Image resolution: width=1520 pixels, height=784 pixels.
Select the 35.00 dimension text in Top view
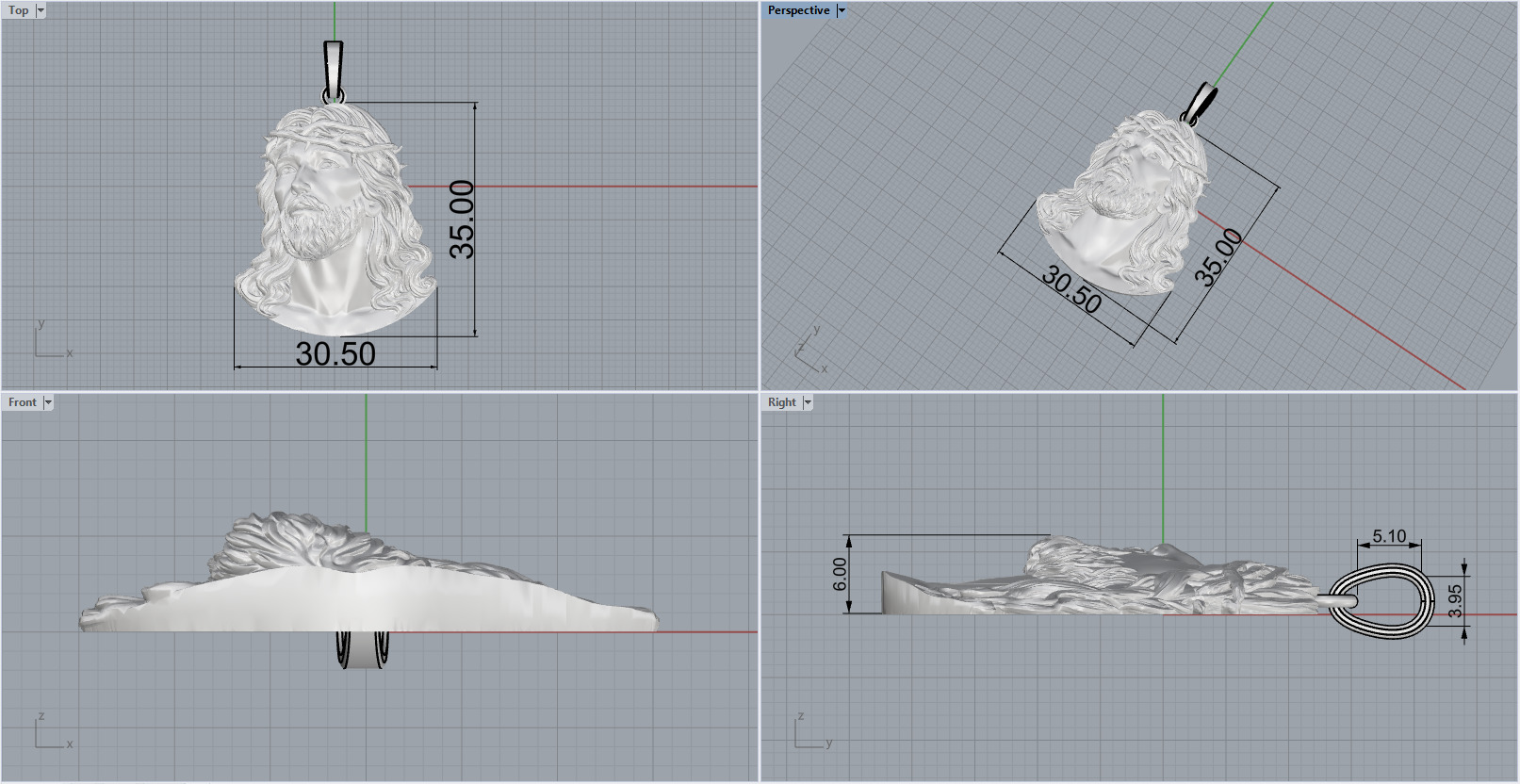pyautogui.click(x=462, y=219)
